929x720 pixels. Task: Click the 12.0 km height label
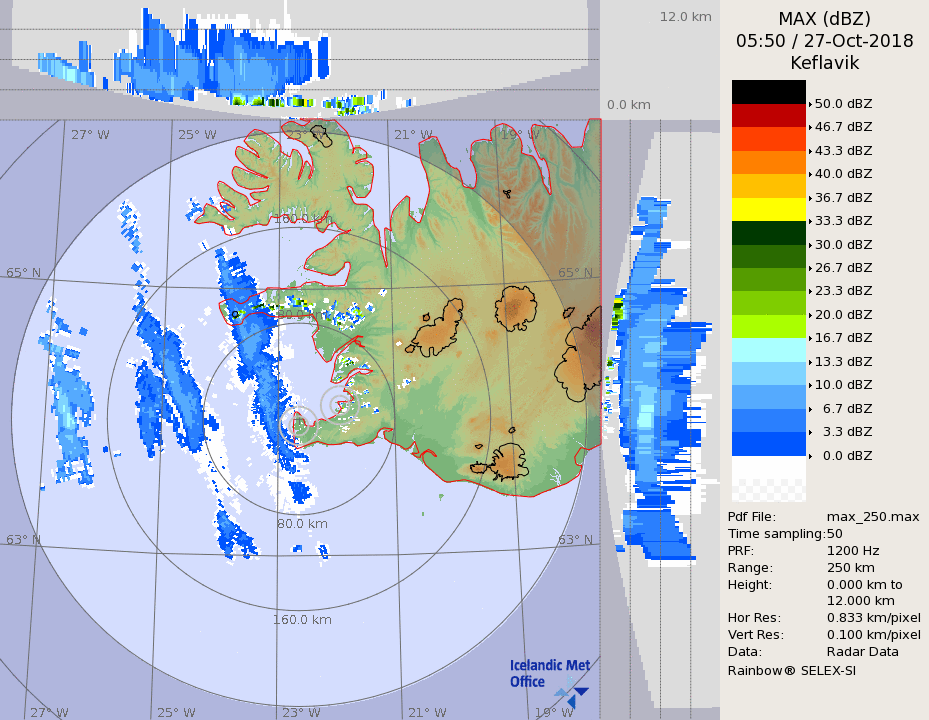click(x=685, y=17)
